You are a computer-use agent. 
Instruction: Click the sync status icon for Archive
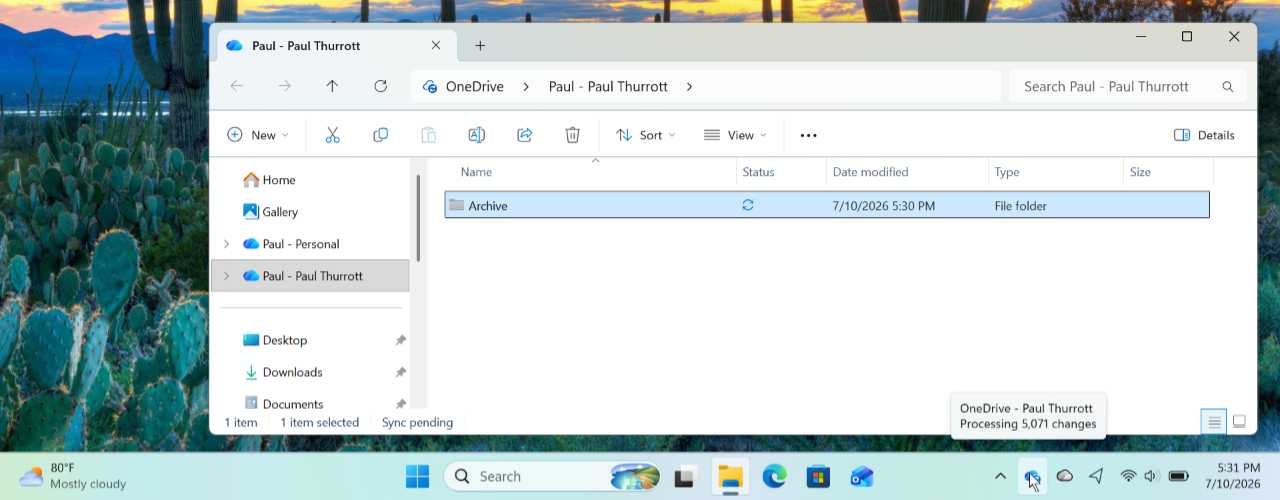pos(747,205)
